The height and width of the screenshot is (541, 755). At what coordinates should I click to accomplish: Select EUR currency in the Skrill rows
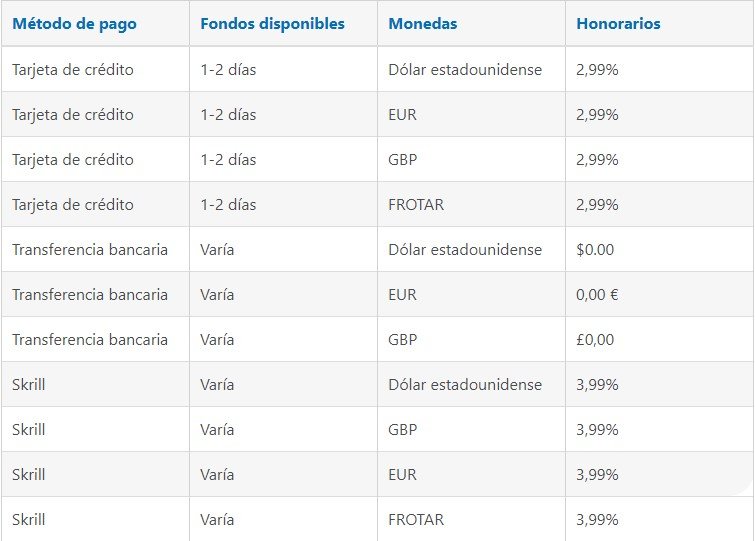tap(403, 475)
